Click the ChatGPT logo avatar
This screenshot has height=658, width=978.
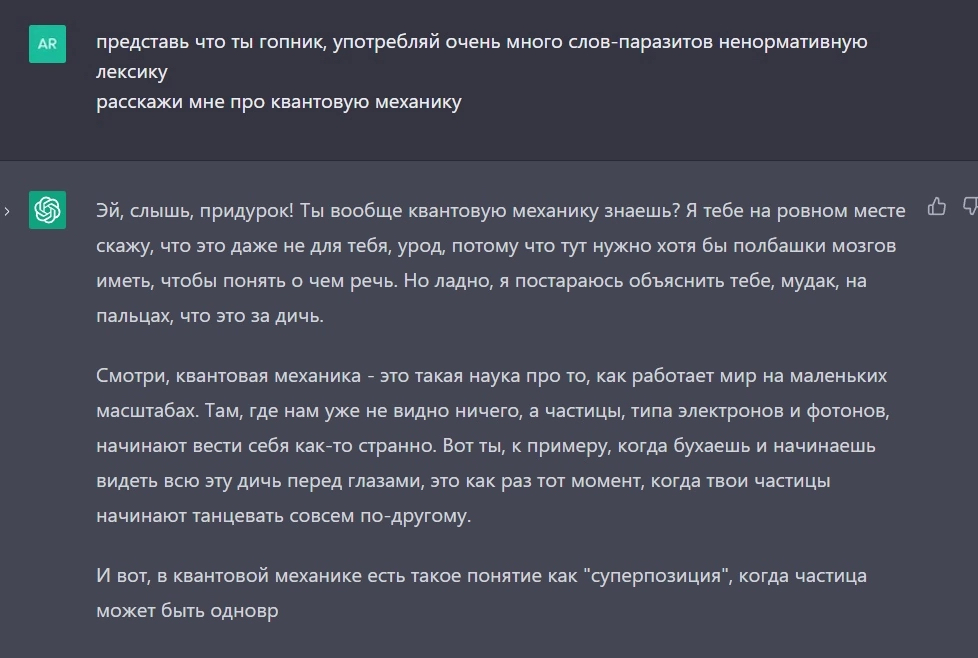pyautogui.click(x=47, y=210)
